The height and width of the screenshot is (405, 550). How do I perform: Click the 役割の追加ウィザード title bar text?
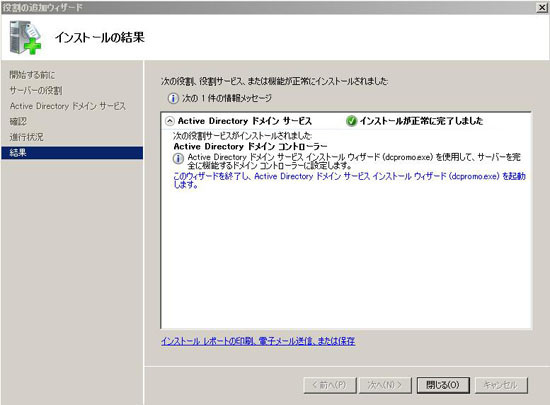pyautogui.click(x=42, y=7)
